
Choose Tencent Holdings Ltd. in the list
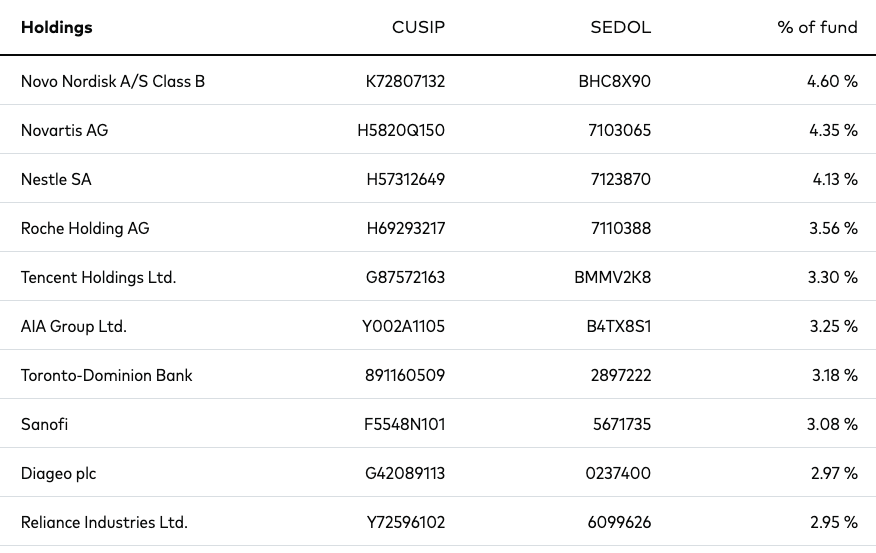(x=98, y=278)
